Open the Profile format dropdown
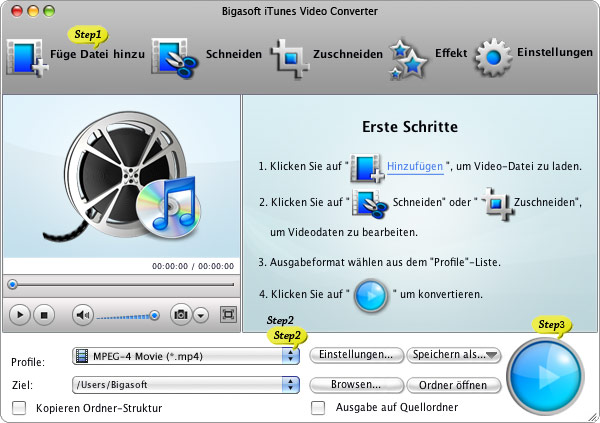 pos(186,356)
